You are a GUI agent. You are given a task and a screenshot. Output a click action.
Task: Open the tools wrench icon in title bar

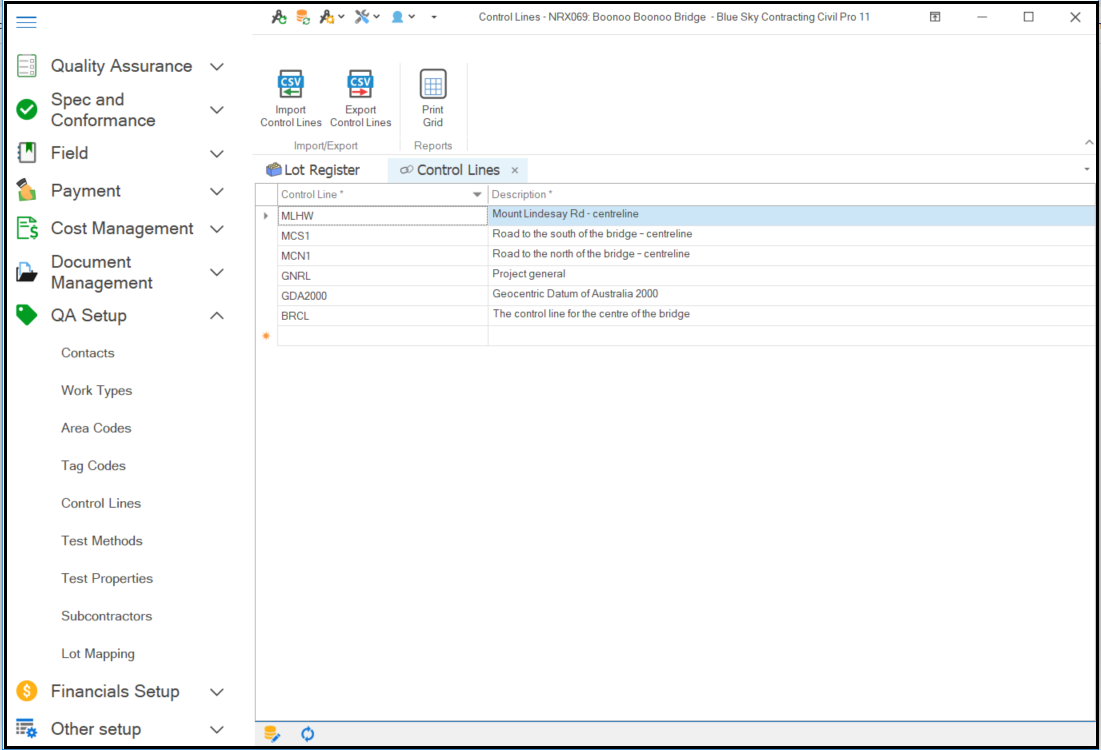(x=362, y=17)
